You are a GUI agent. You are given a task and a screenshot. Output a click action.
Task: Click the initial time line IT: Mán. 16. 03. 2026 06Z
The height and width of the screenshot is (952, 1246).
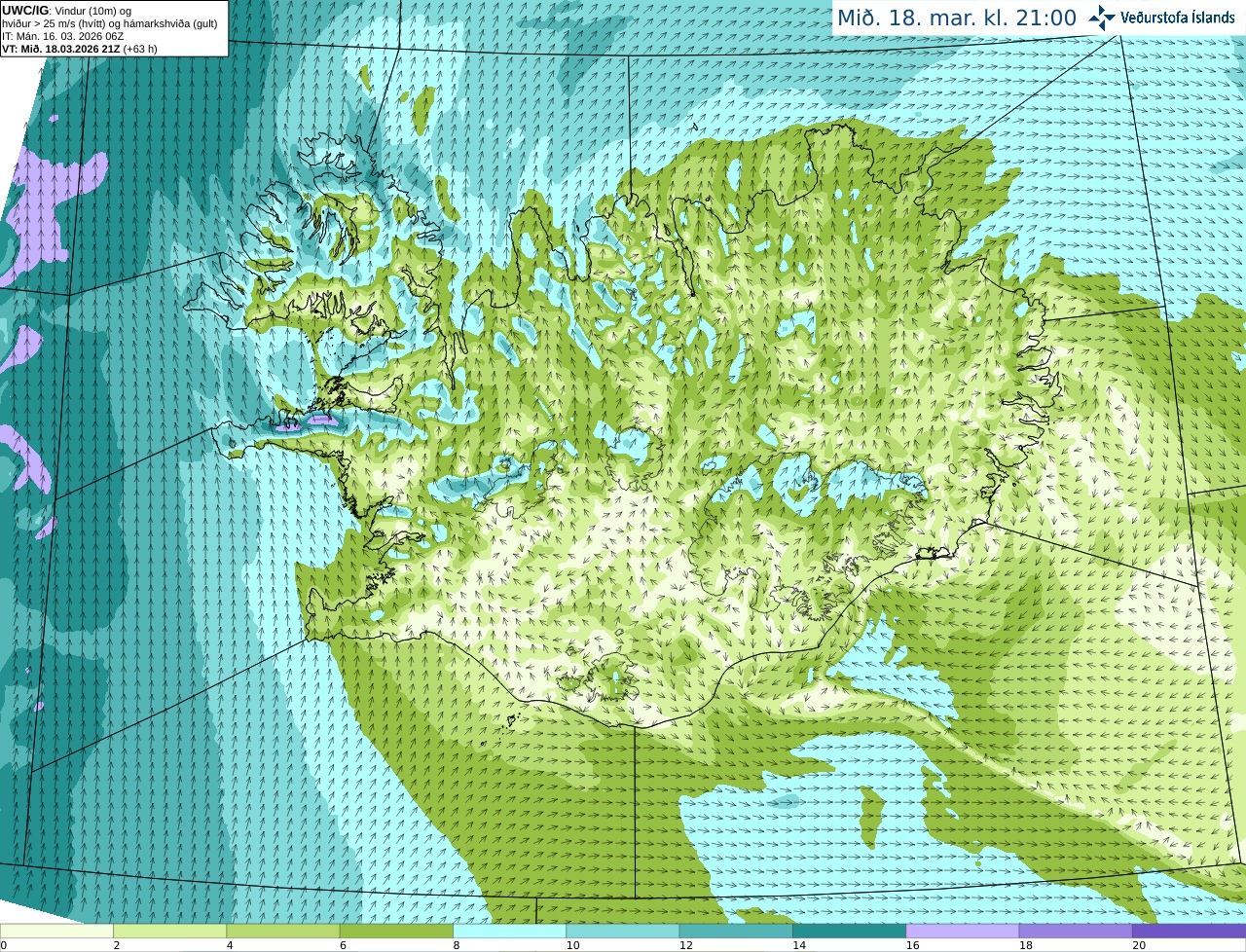click(x=63, y=36)
